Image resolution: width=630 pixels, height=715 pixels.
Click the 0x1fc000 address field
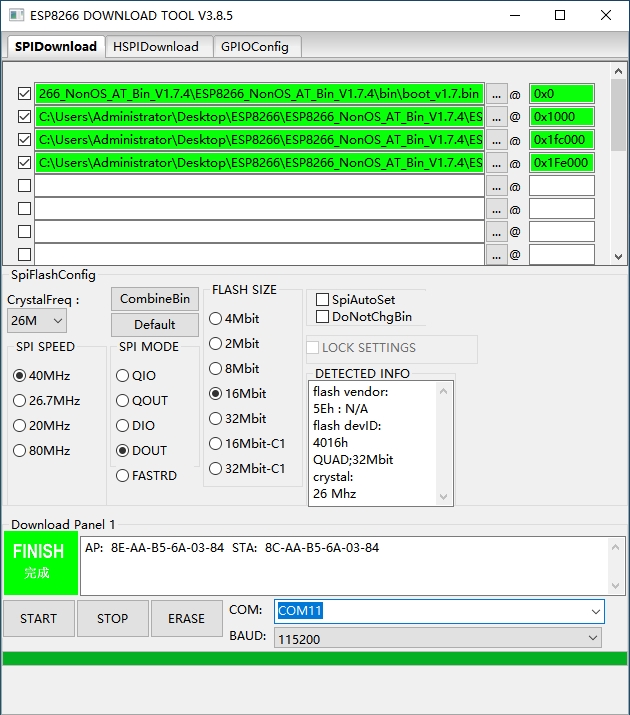click(x=562, y=140)
